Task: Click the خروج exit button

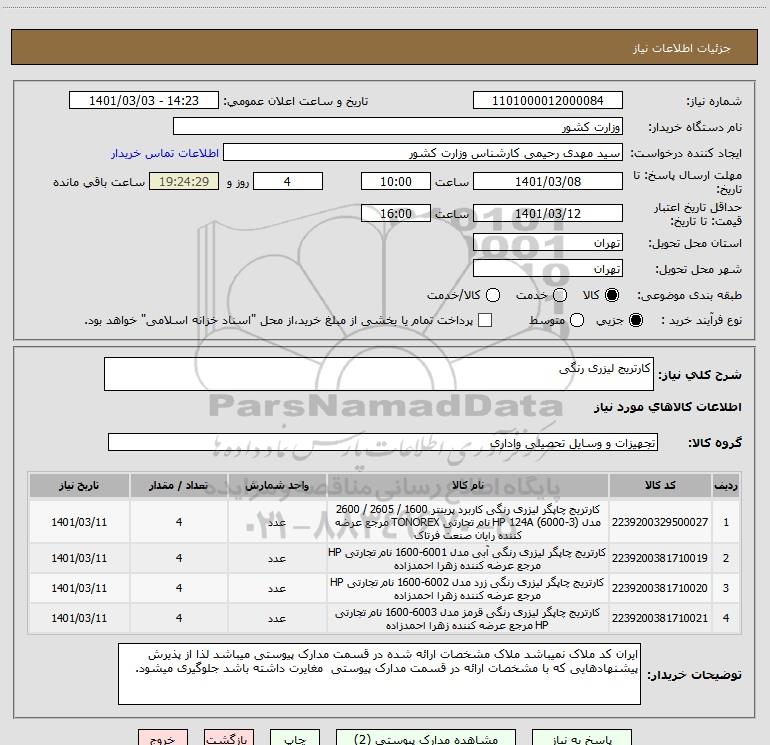Action: [x=163, y=738]
